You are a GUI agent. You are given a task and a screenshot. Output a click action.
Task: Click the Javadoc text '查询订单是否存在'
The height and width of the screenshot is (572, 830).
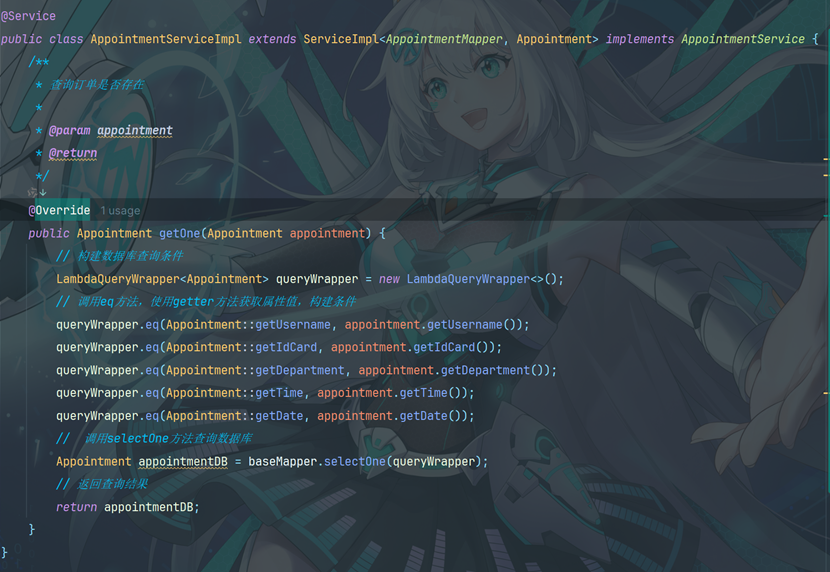[x=97, y=85]
